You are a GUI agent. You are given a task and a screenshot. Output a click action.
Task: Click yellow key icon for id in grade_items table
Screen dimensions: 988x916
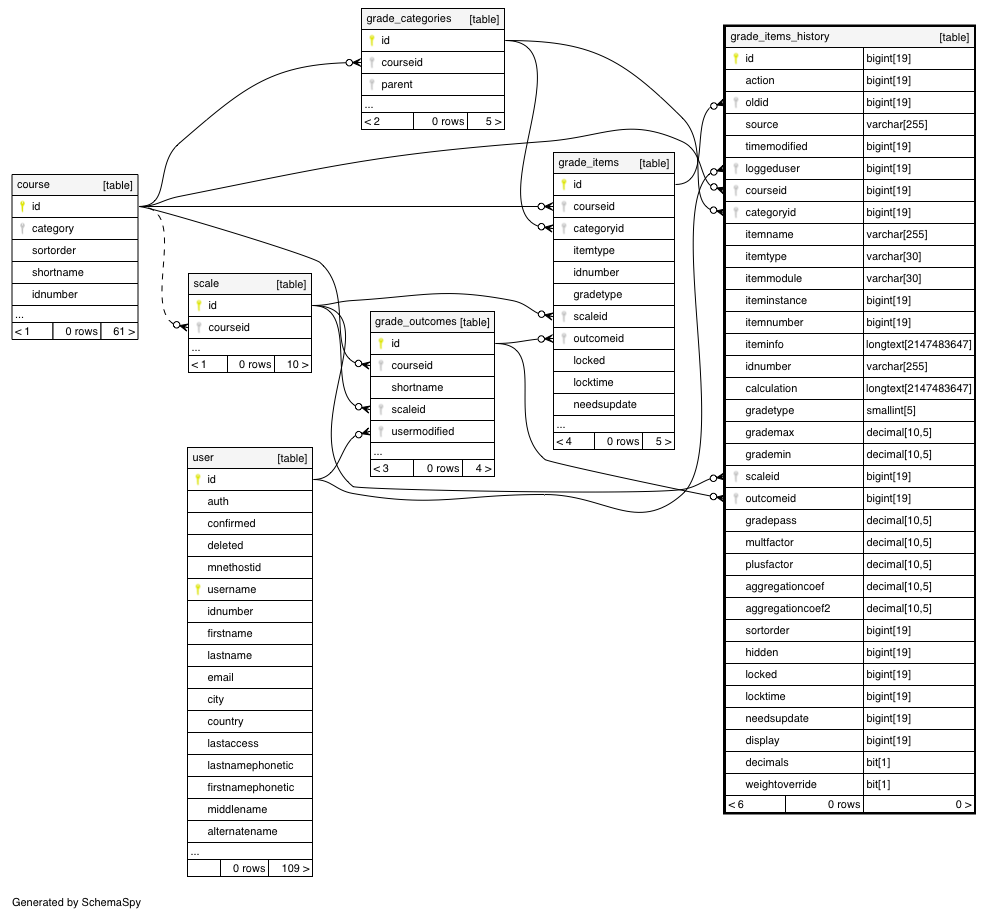(564, 185)
